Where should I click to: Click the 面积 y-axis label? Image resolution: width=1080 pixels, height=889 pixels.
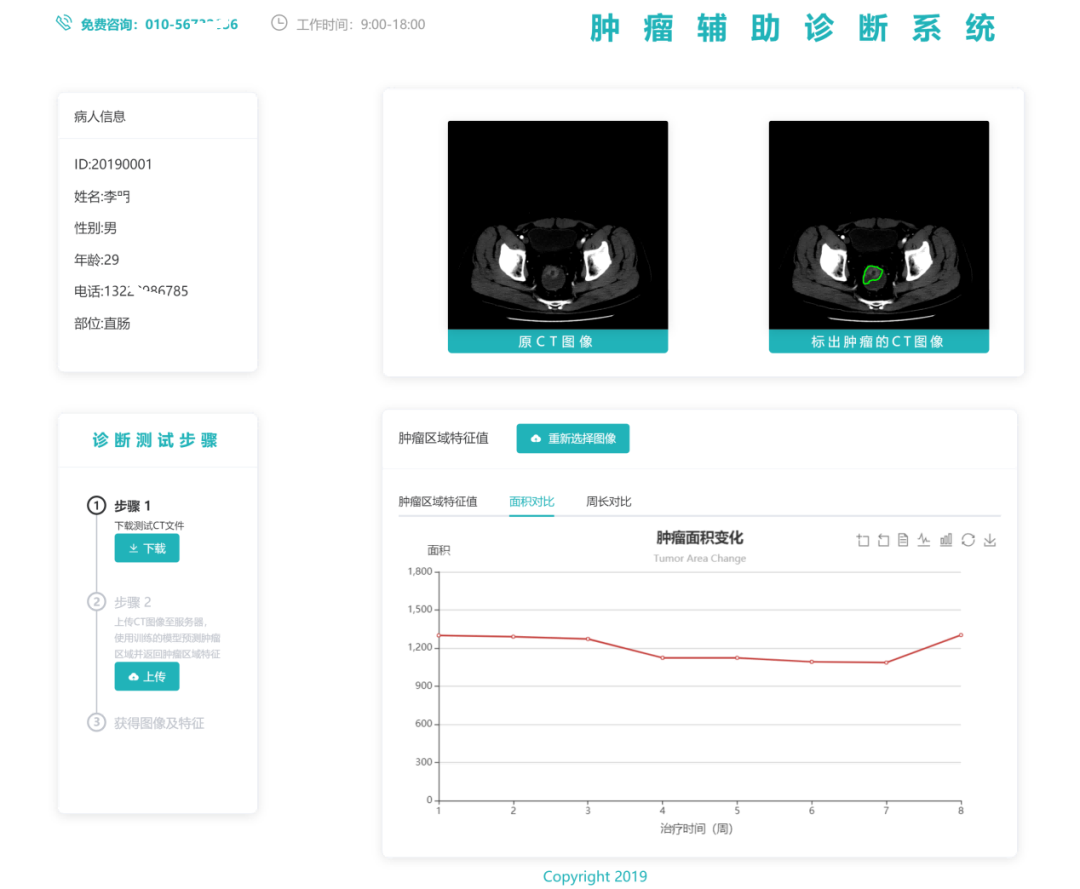click(x=439, y=550)
